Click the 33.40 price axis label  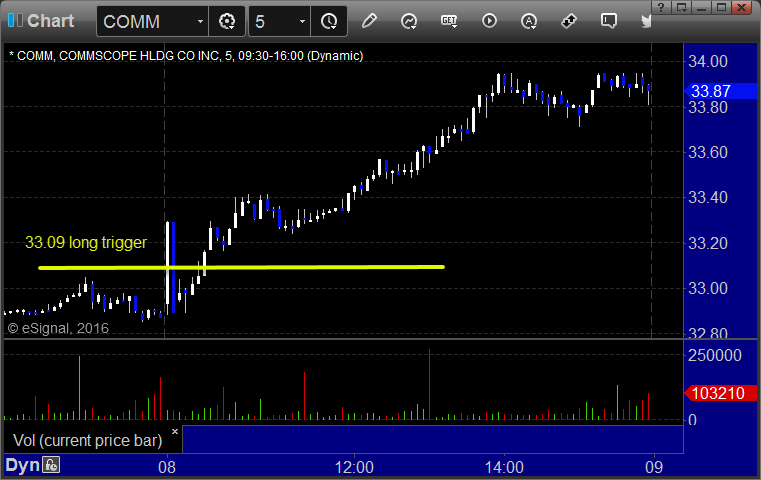[x=708, y=198]
